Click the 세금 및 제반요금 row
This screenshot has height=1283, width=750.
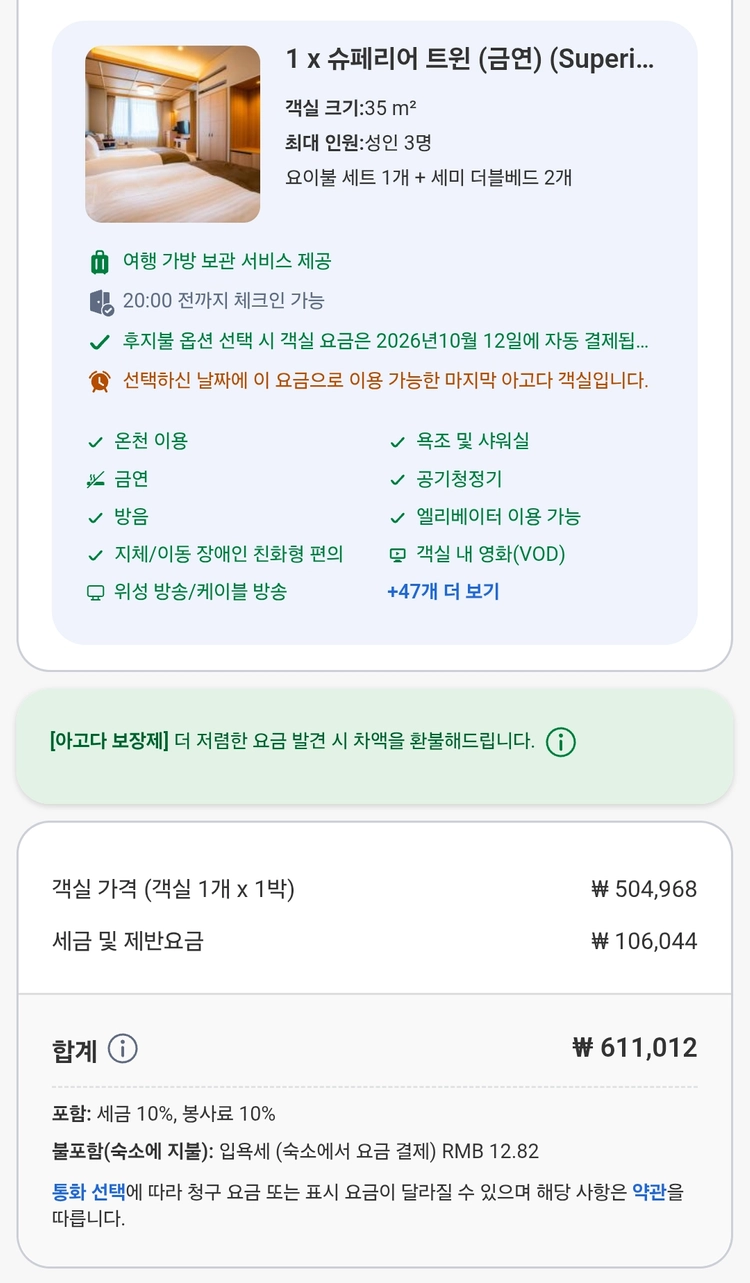pos(374,941)
